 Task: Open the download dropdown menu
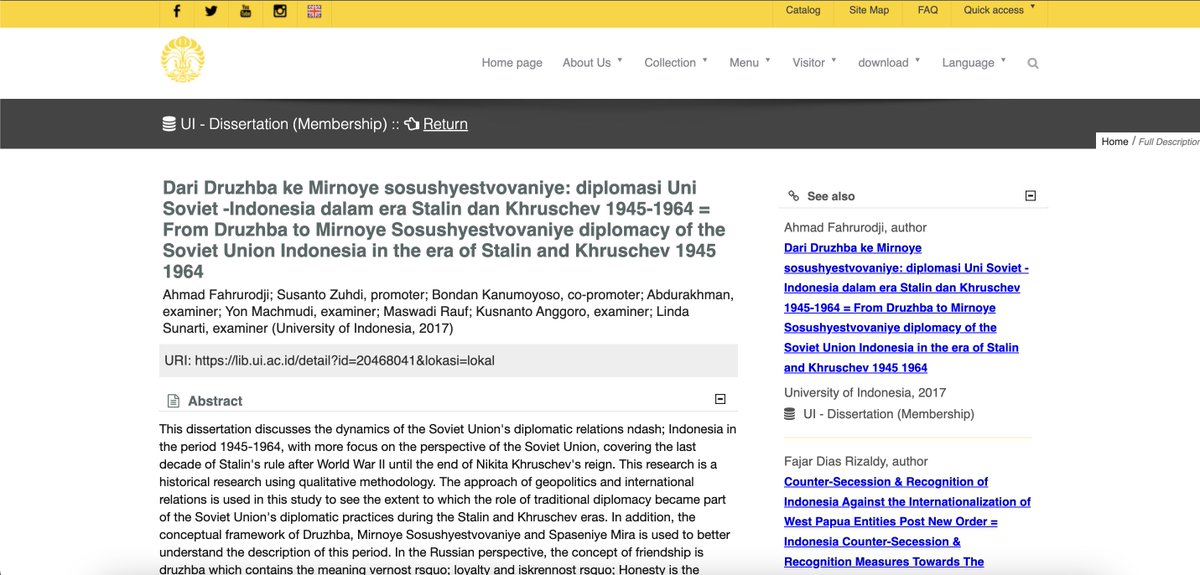point(889,62)
